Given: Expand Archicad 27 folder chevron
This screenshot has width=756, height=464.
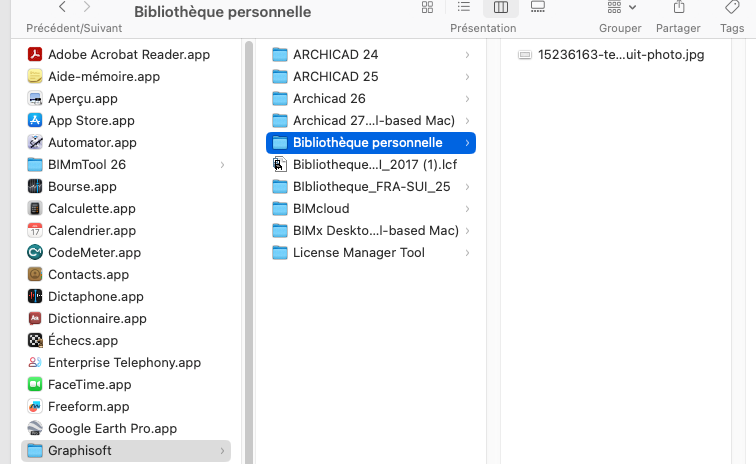Looking at the screenshot, I should 467,121.
